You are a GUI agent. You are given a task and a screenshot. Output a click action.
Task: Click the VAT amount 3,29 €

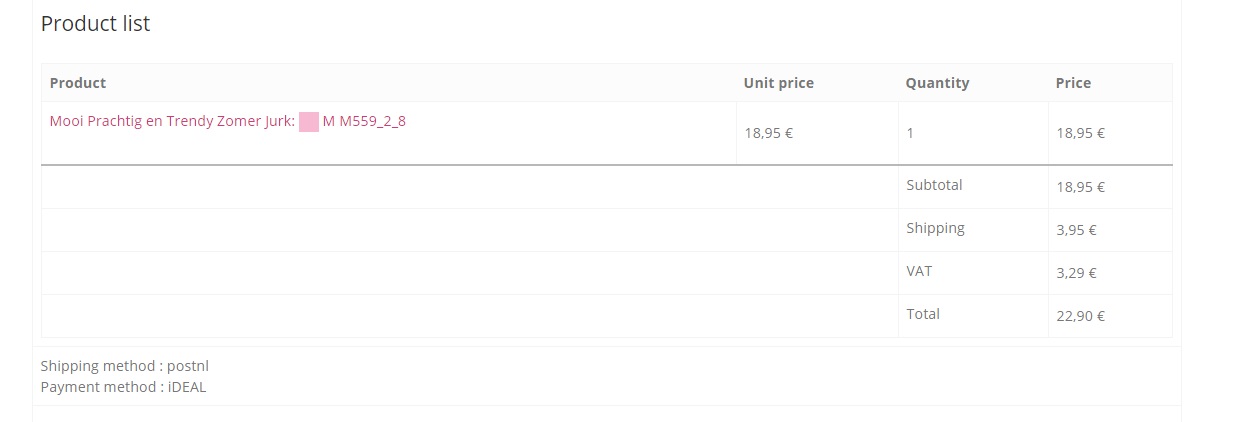click(1076, 272)
